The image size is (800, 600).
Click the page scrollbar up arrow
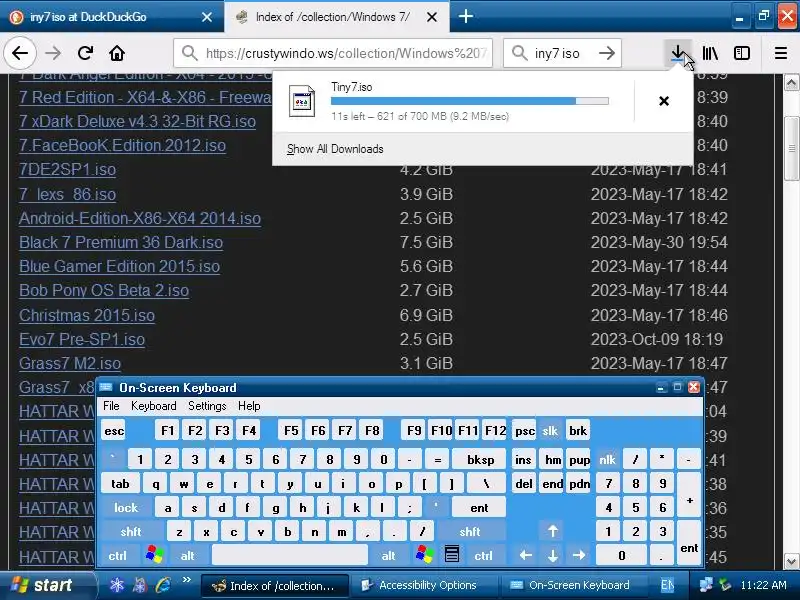[x=791, y=82]
